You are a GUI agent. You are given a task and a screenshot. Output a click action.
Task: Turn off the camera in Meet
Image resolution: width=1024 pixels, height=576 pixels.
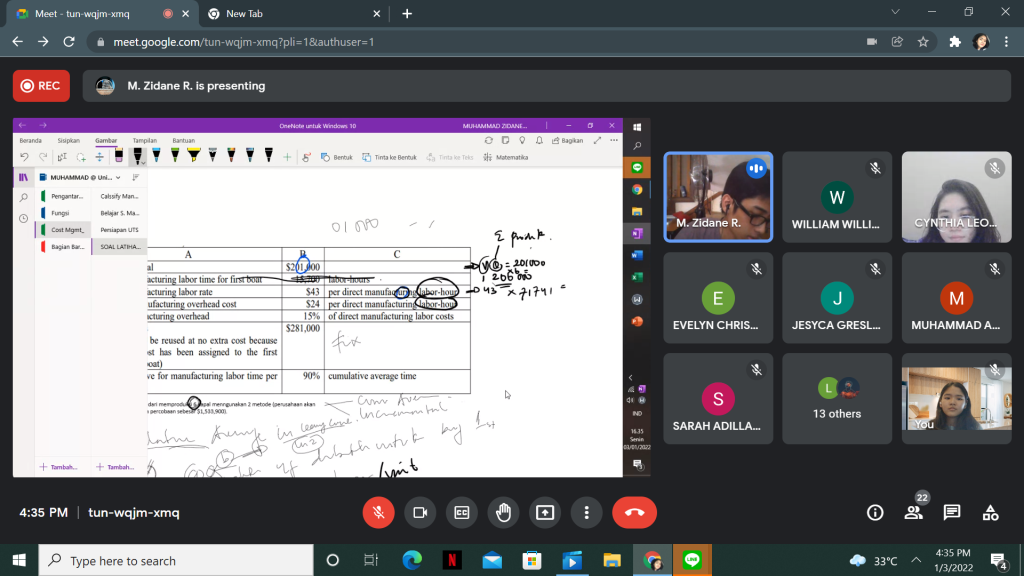(x=420, y=512)
